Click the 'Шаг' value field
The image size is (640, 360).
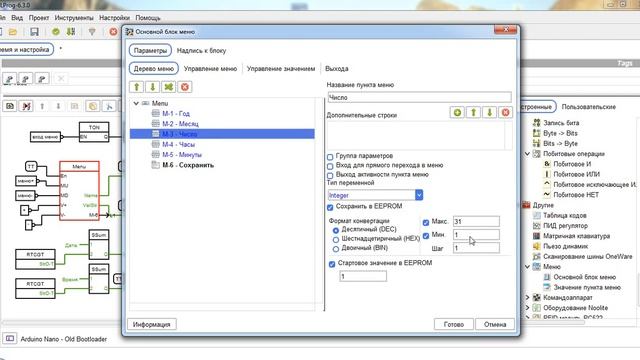click(x=476, y=248)
